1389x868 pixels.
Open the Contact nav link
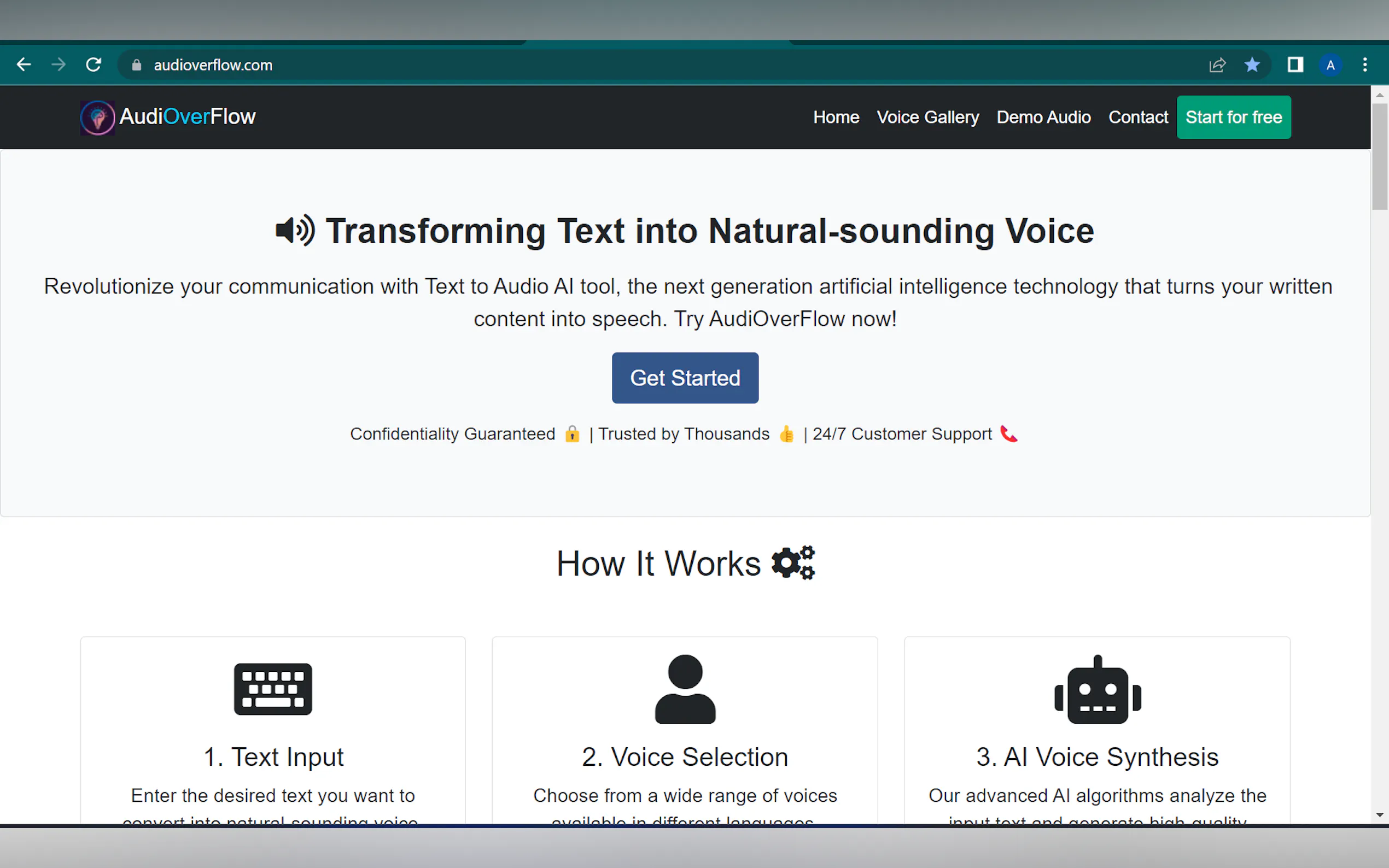click(x=1137, y=117)
